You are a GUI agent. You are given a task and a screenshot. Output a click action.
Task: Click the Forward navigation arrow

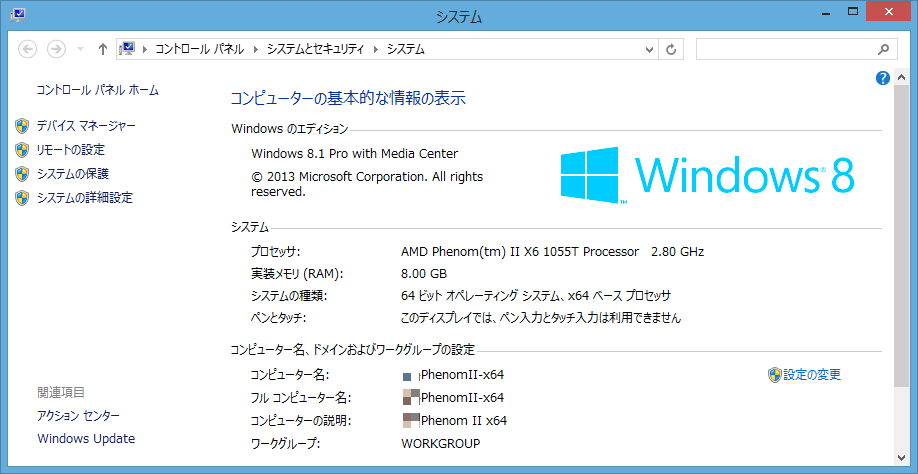[56, 49]
